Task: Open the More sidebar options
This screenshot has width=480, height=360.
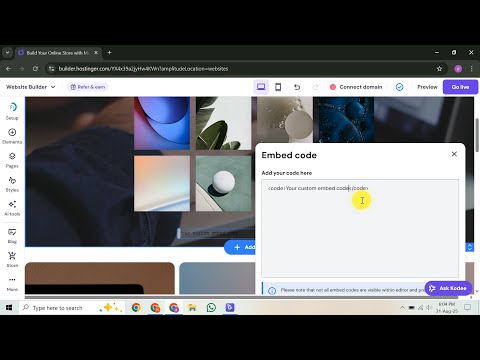Action: [x=12, y=283]
